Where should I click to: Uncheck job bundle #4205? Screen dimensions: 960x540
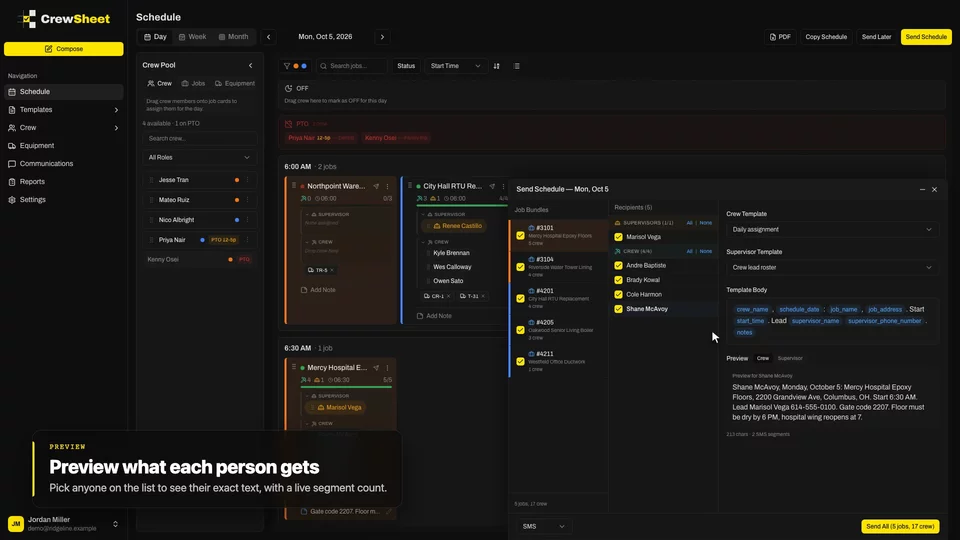click(520, 330)
